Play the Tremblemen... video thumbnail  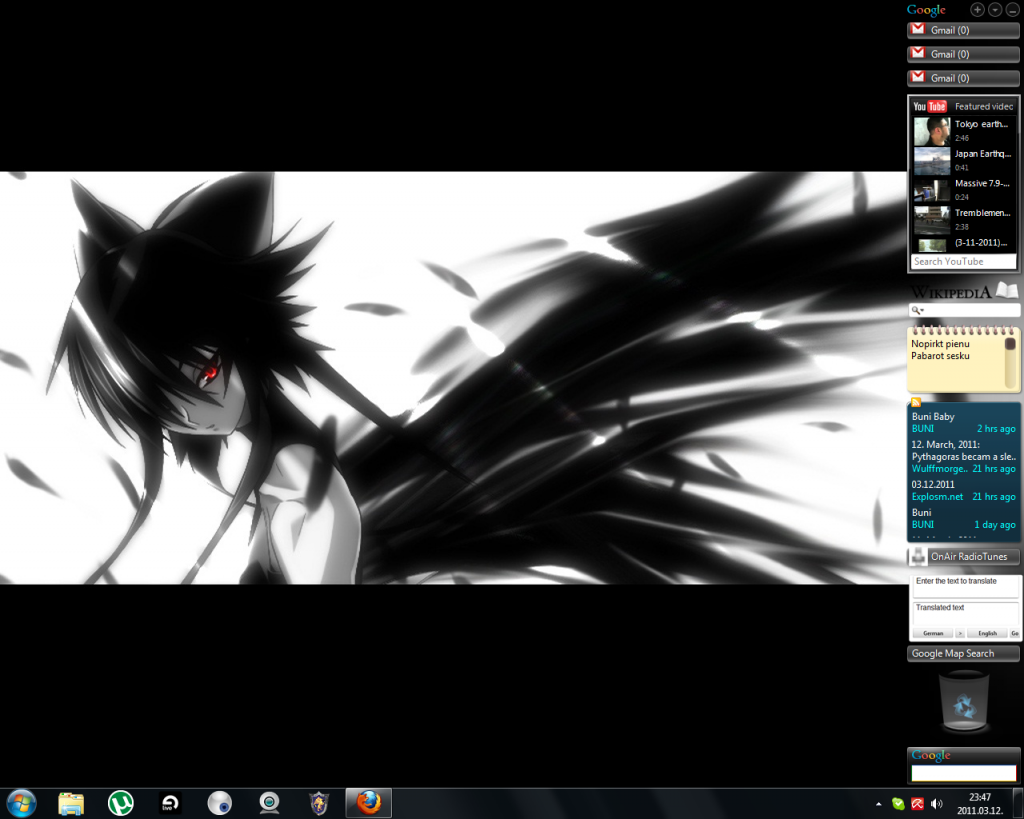(x=932, y=220)
